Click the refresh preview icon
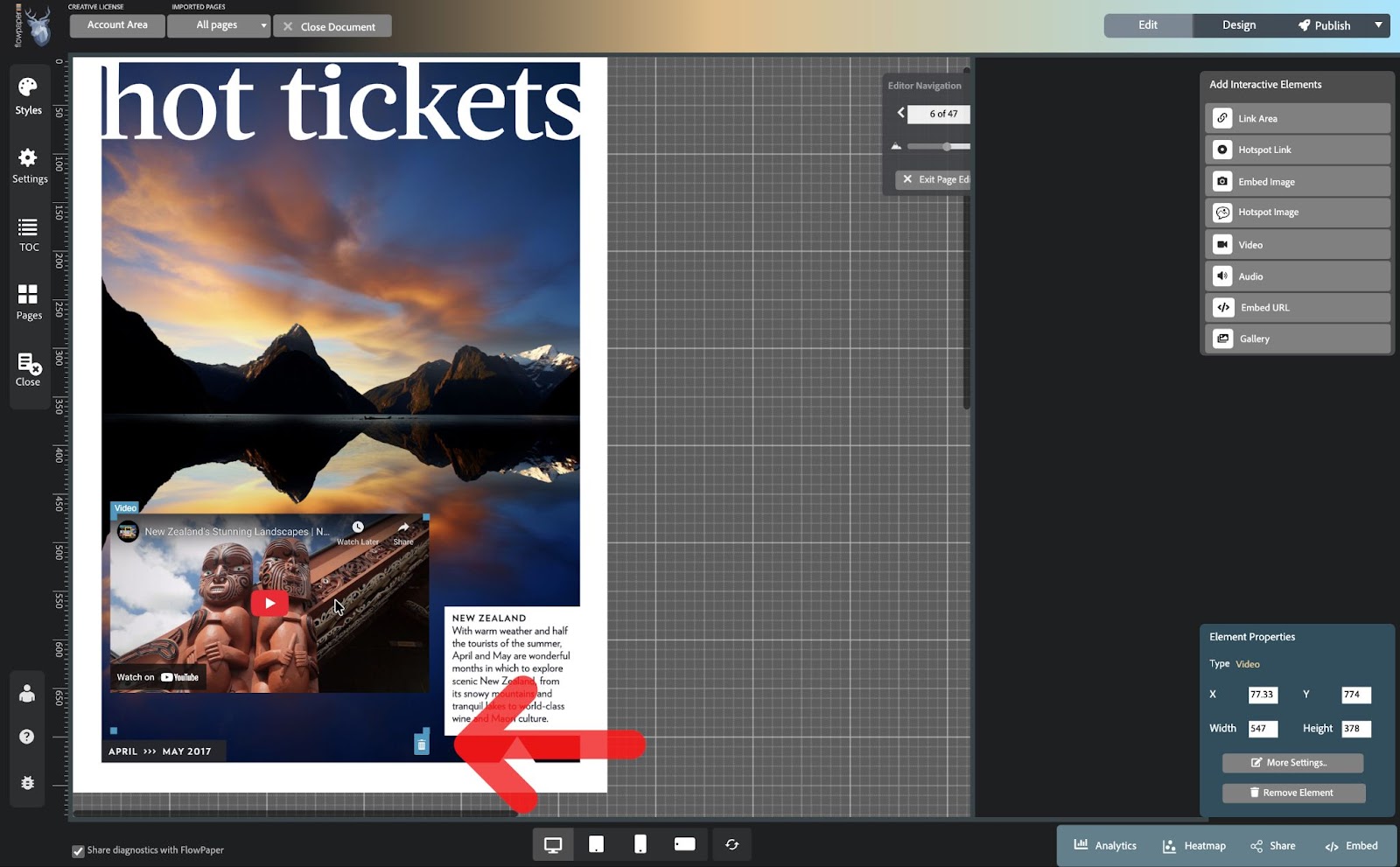 pos(732,844)
